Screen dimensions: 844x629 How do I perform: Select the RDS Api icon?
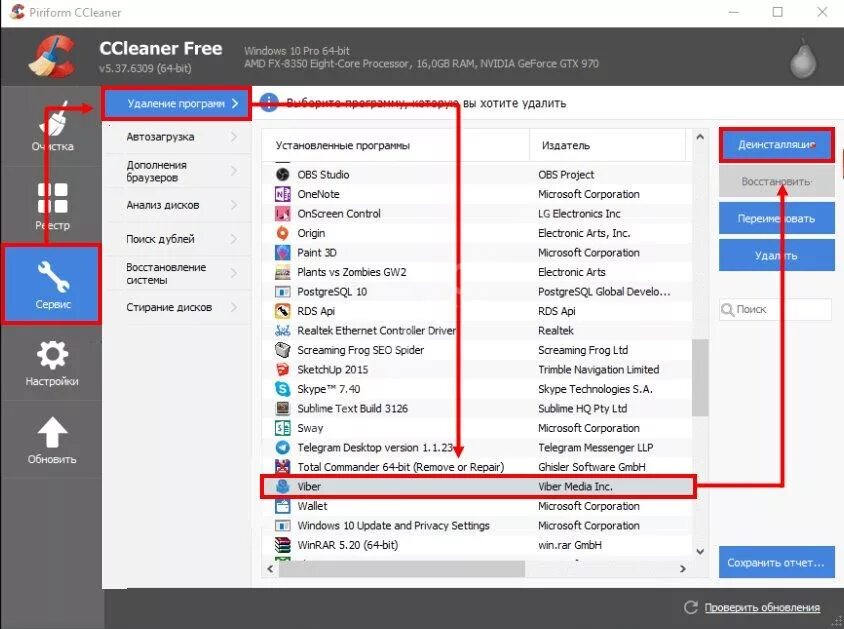coord(283,311)
